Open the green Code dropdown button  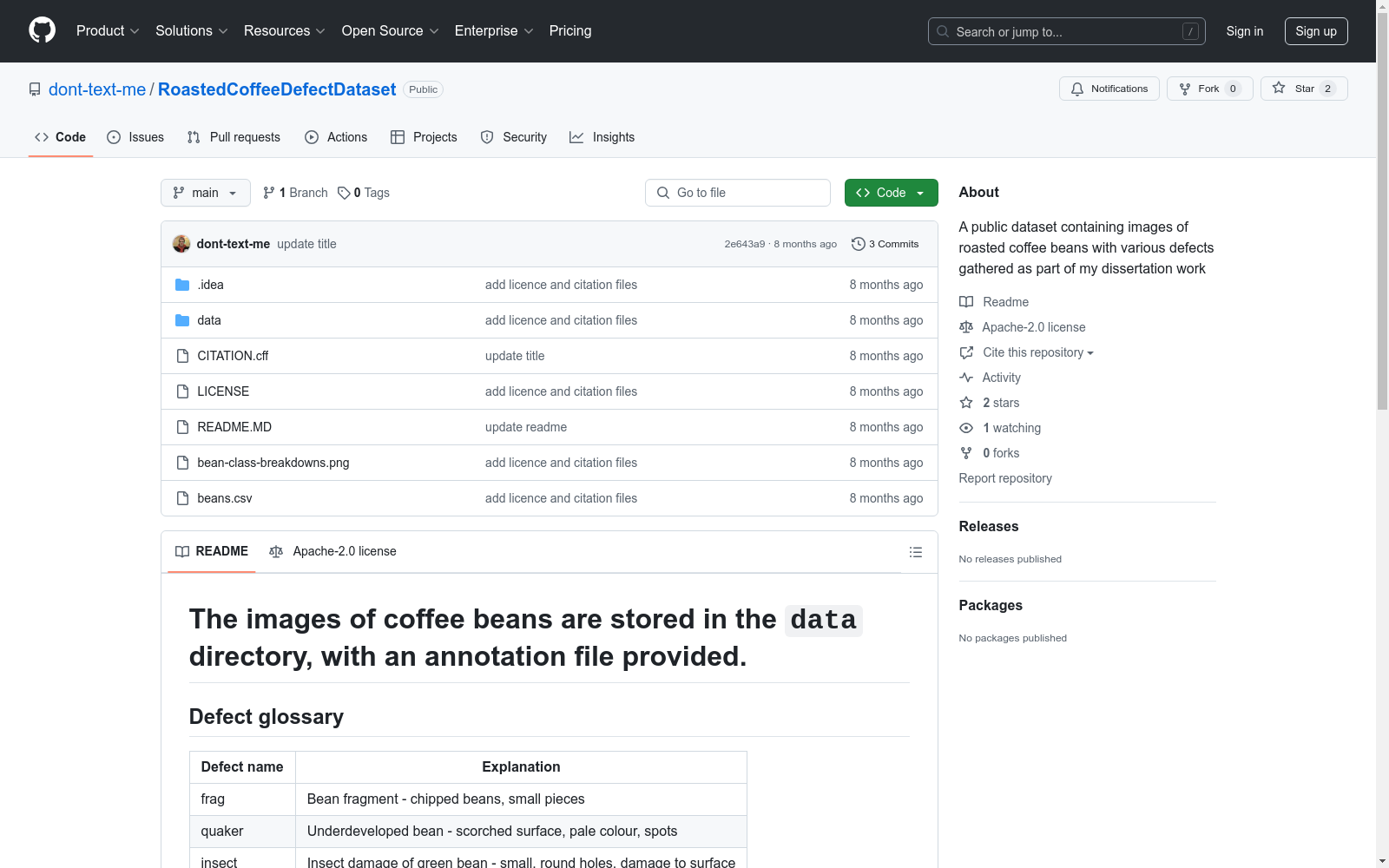[892, 193]
